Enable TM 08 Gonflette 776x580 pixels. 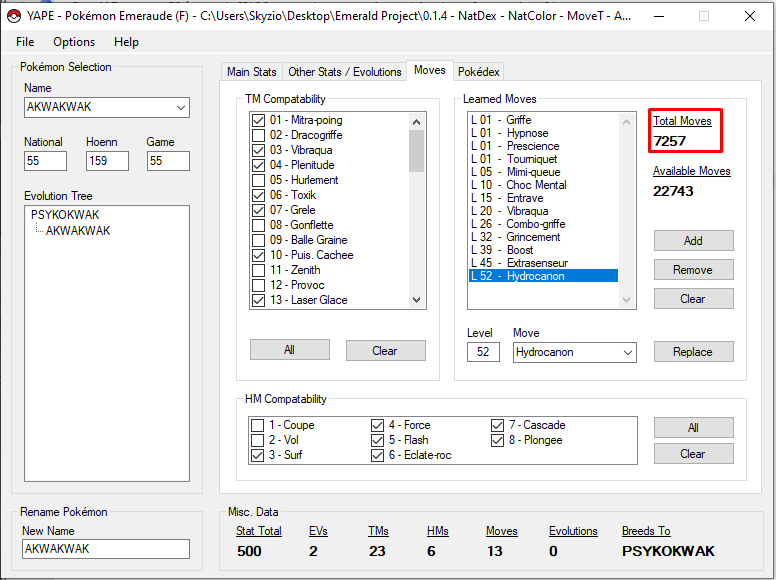(258, 225)
